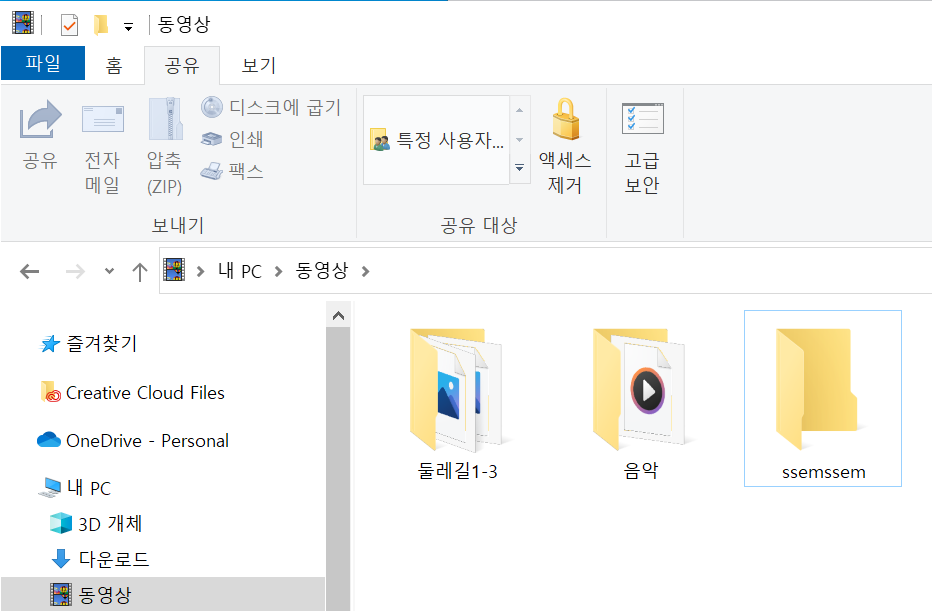Select 다운로드 in navigation pane
932x611 pixels.
(x=100, y=559)
